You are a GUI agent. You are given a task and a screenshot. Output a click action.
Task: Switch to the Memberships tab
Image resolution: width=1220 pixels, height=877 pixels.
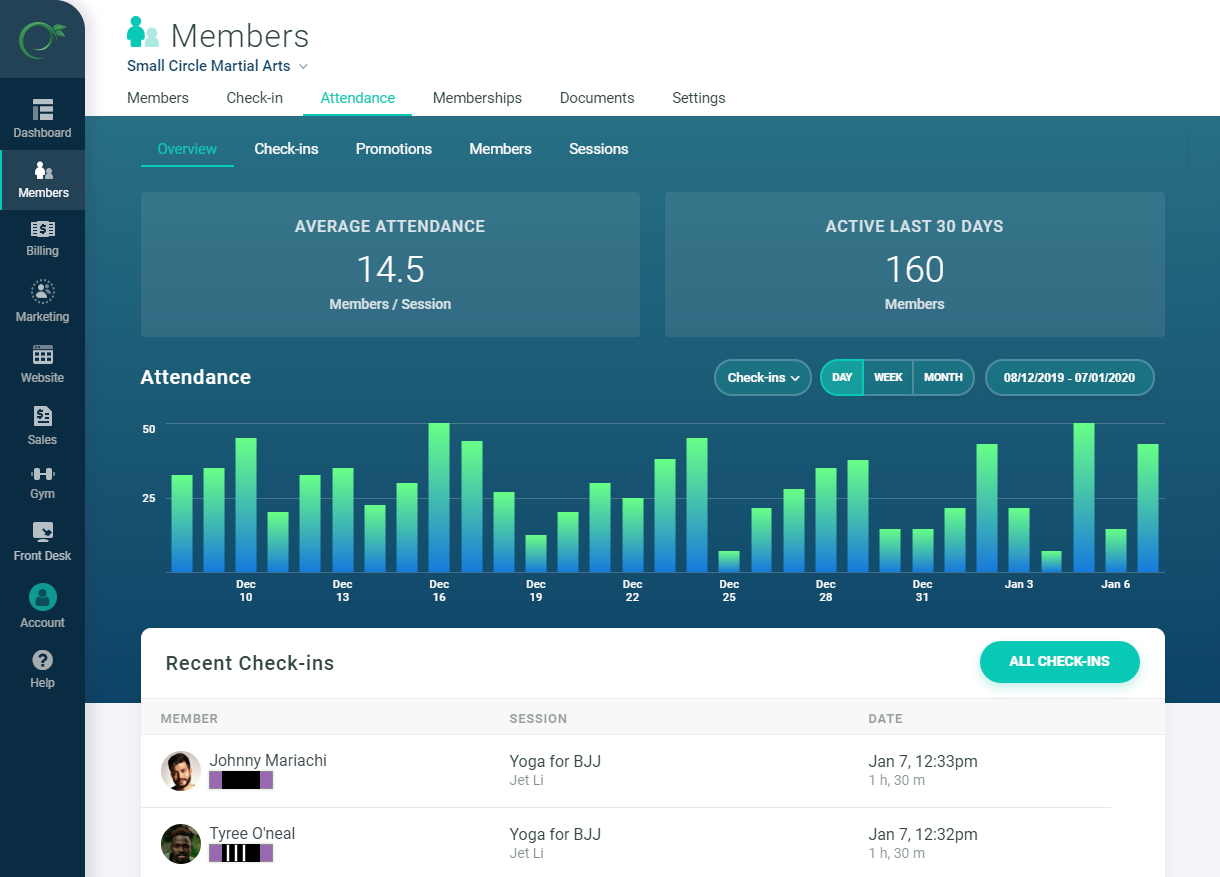[x=477, y=98]
